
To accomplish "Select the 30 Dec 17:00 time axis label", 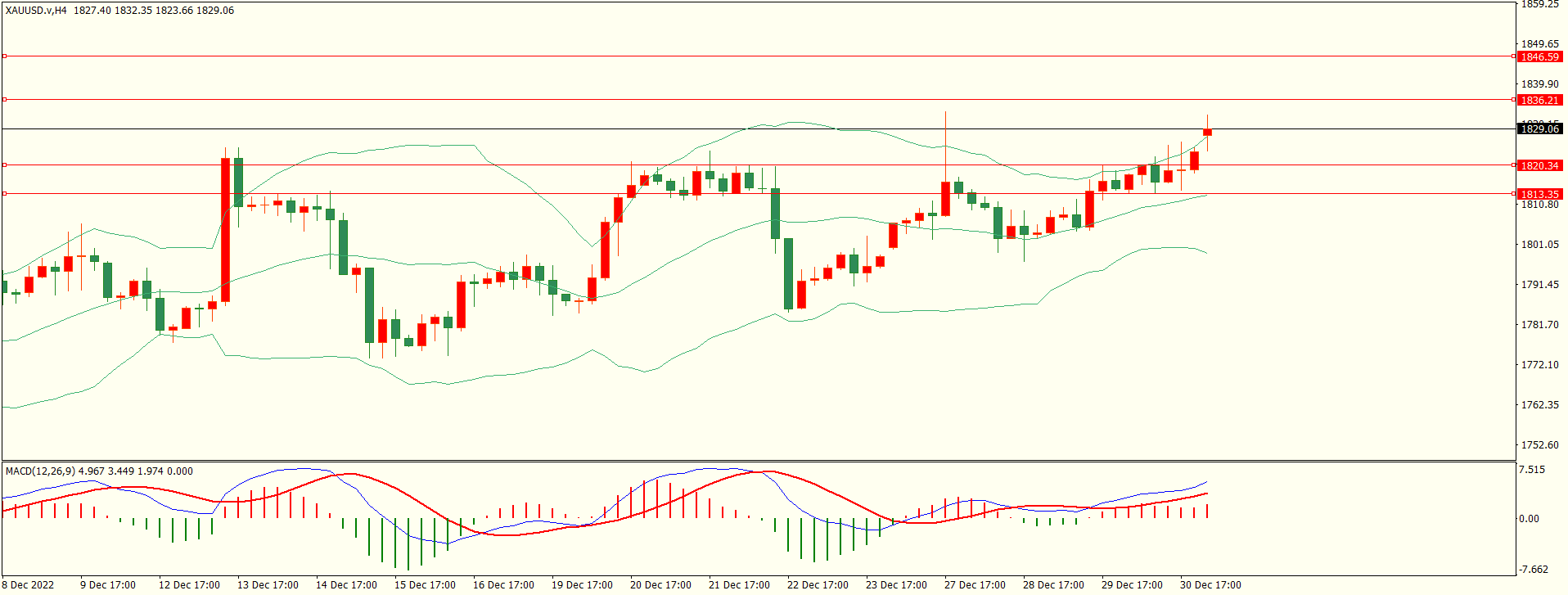I will pyautogui.click(x=1210, y=585).
